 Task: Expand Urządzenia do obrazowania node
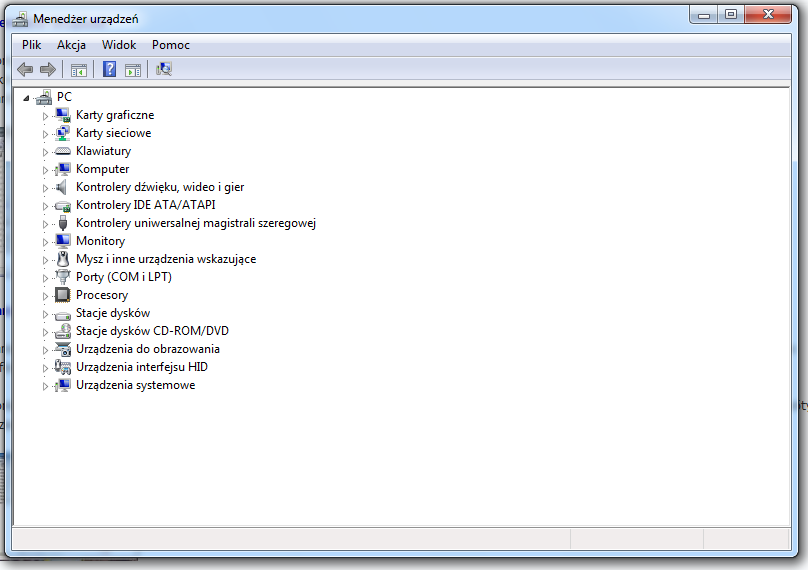(x=45, y=350)
